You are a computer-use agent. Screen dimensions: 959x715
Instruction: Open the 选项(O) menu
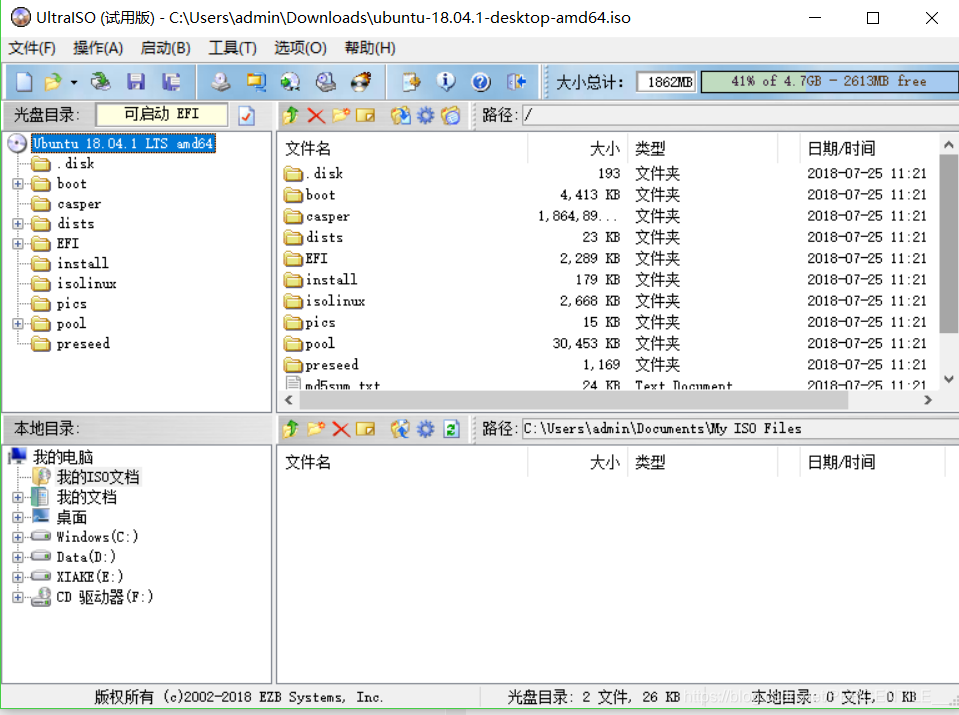300,48
